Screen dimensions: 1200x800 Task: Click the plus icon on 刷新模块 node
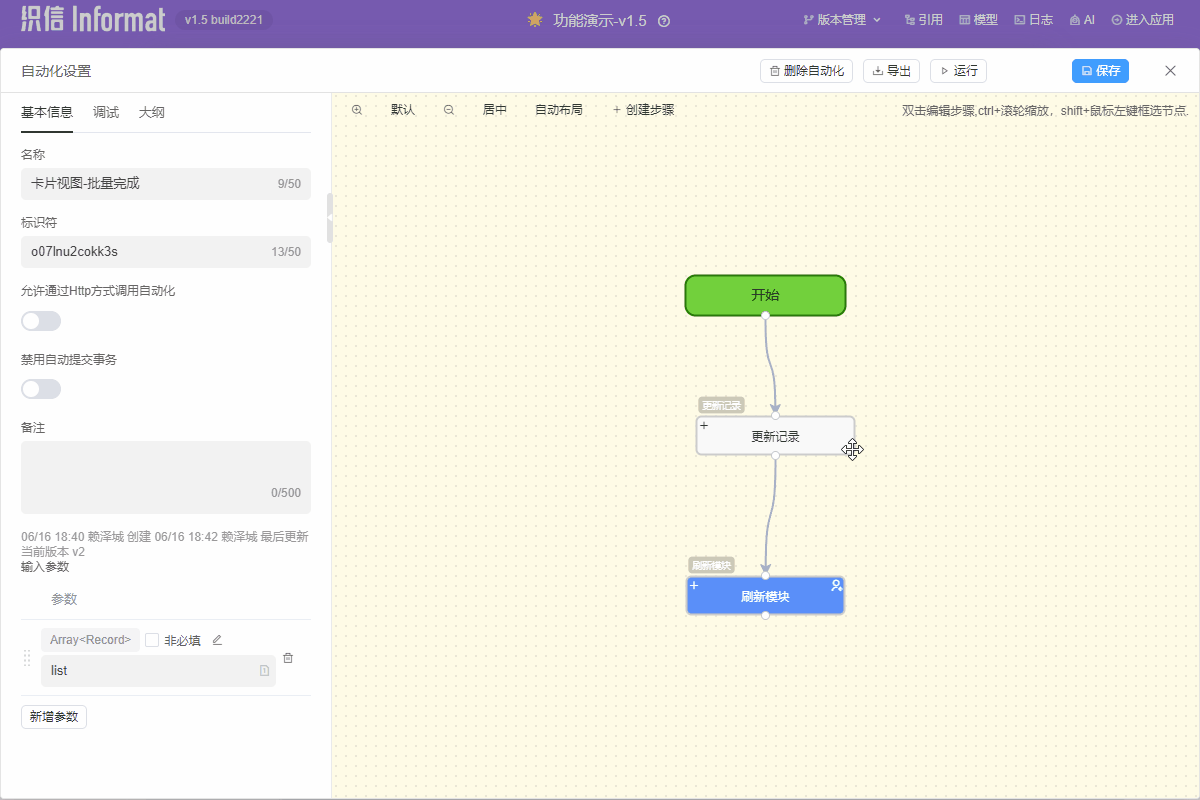694,585
